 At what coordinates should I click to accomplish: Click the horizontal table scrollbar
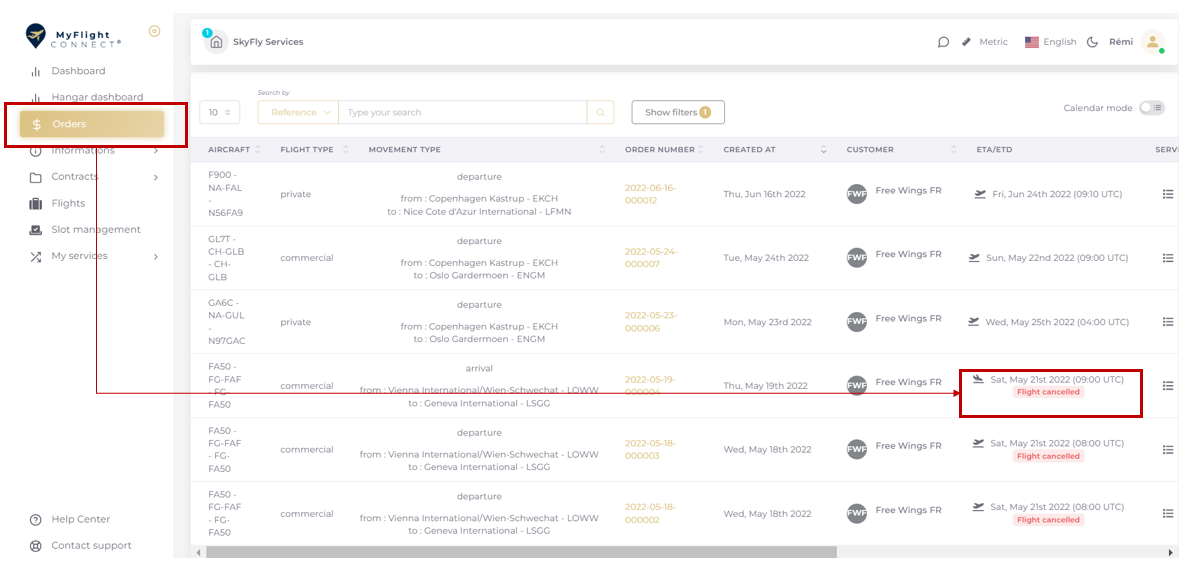(520, 552)
